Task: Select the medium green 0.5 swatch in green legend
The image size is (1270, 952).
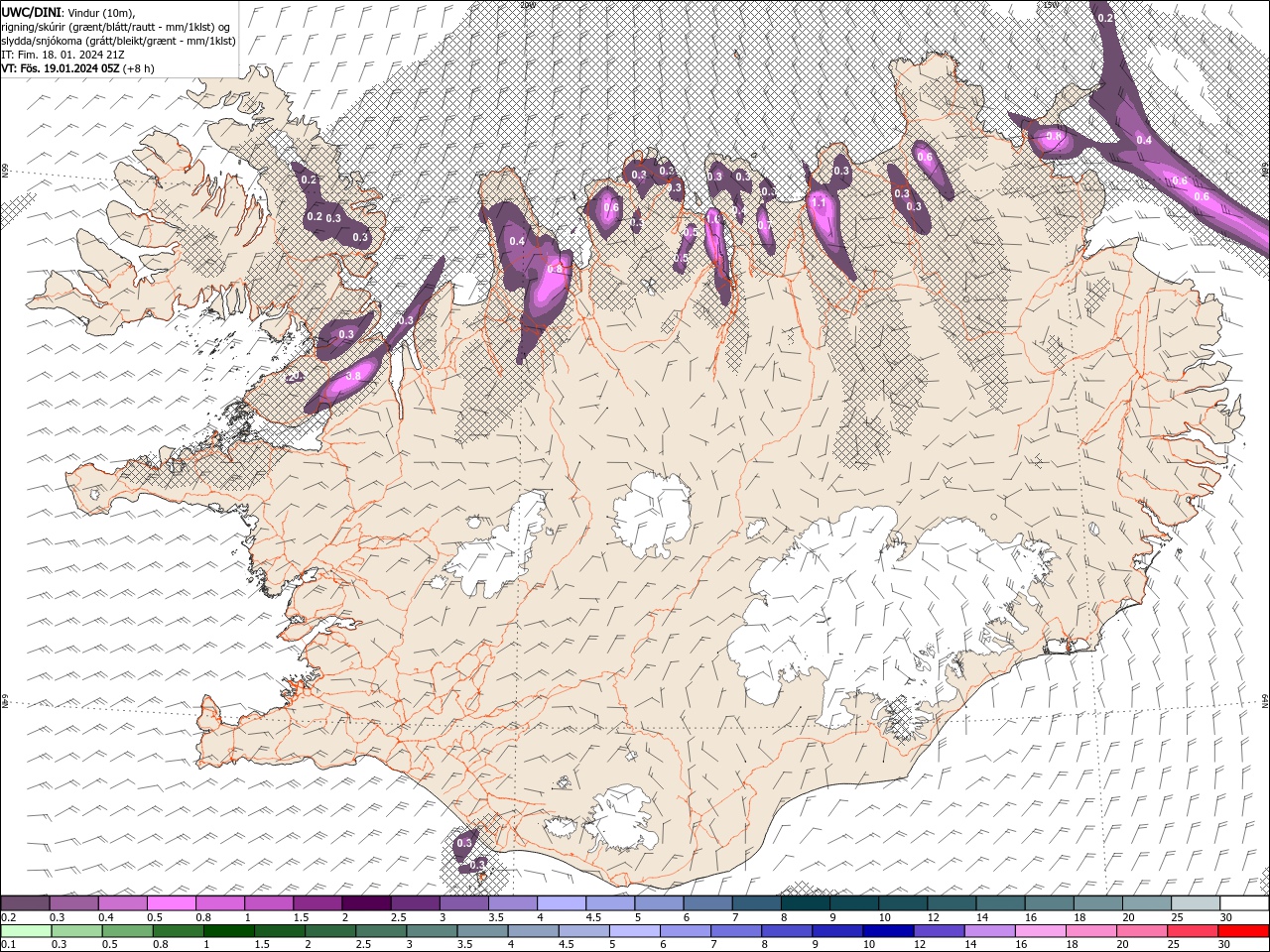Action: 127,931
